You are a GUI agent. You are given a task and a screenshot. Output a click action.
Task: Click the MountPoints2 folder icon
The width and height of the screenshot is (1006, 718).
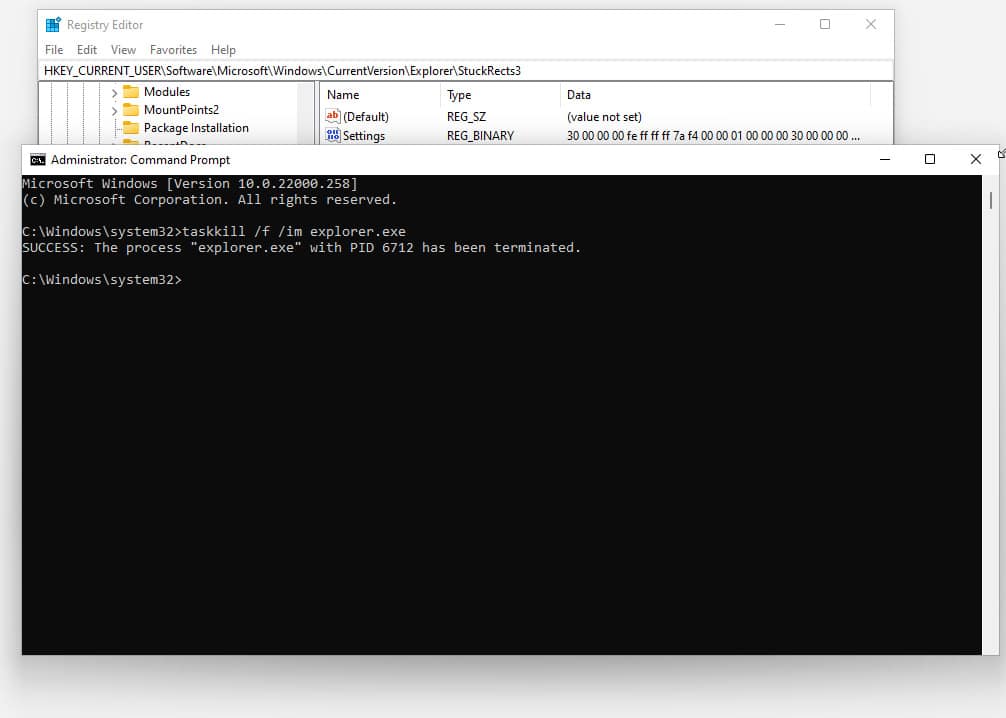132,109
